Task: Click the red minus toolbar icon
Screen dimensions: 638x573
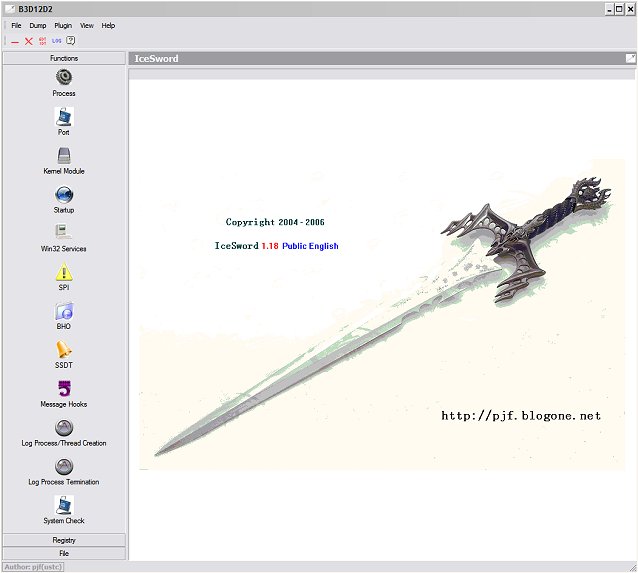Action: [15, 42]
